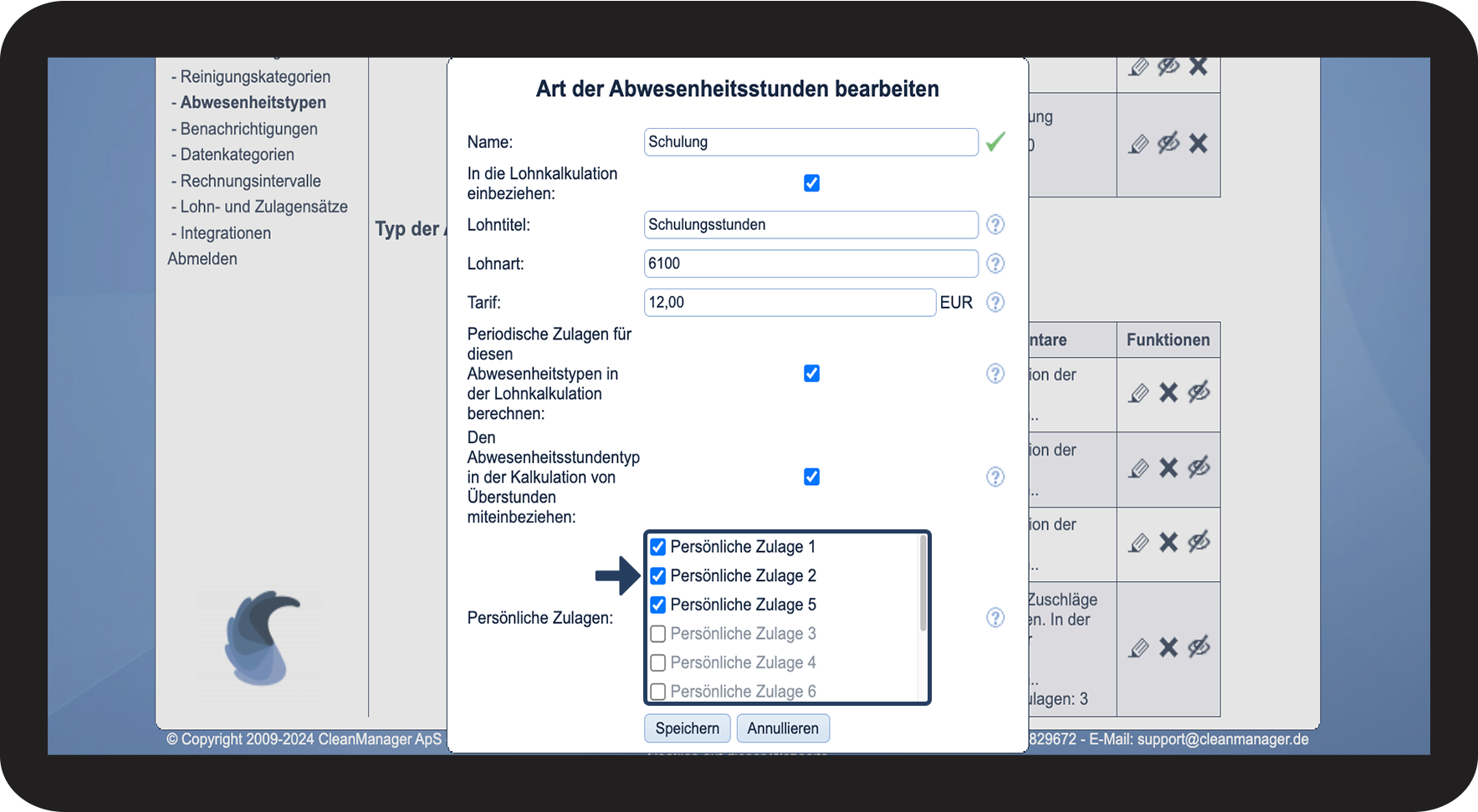Show help for Periodische Zulagen option
Screen dimensions: 1478x812
point(995,374)
